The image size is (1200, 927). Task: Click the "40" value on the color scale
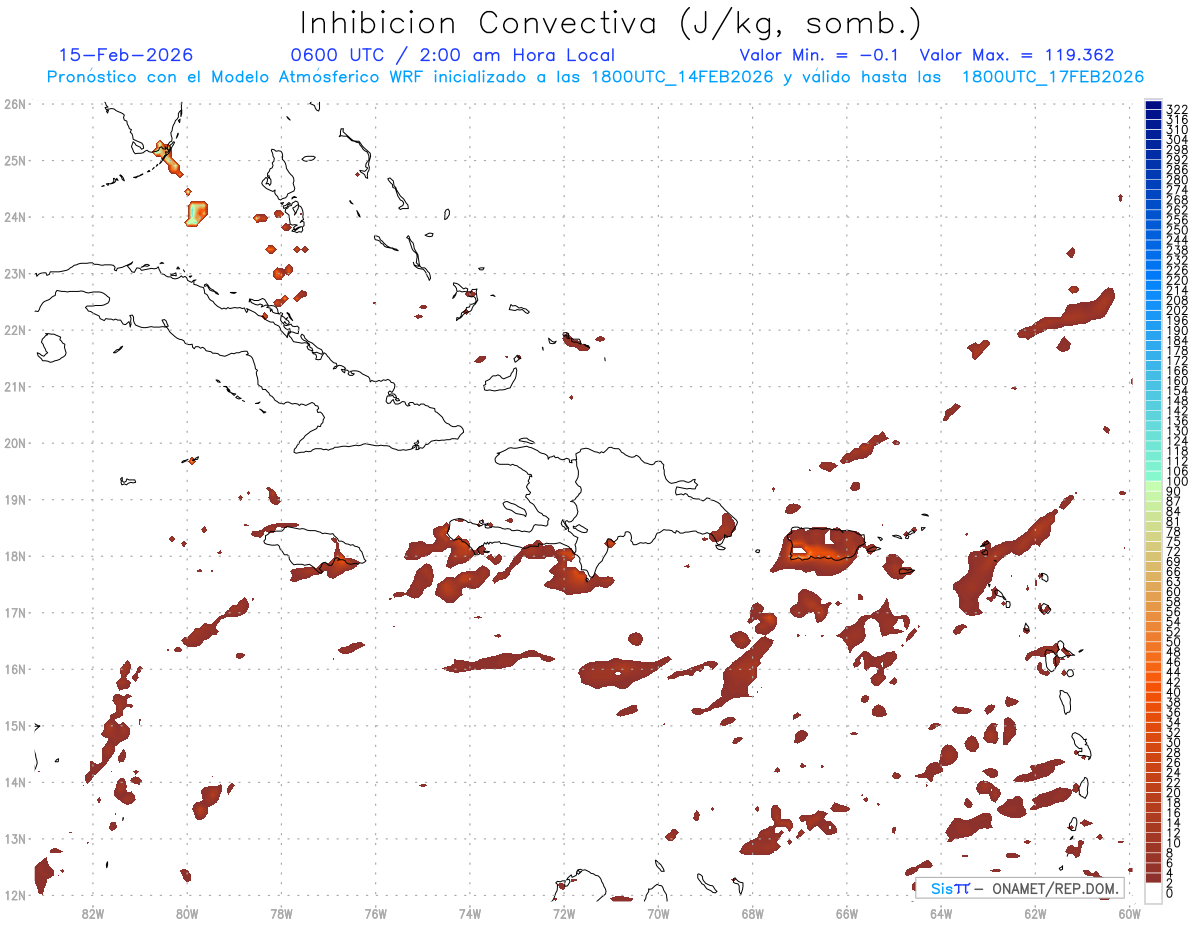click(x=1174, y=692)
